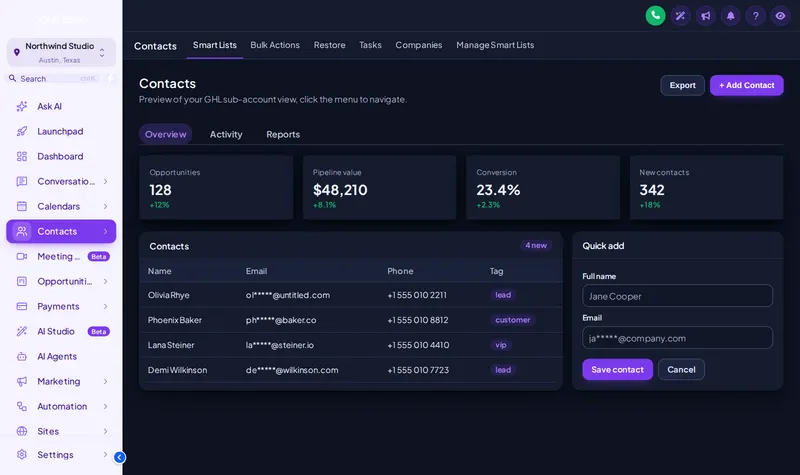Click the green phone dialer icon
This screenshot has height=475, width=800.
coord(655,16)
